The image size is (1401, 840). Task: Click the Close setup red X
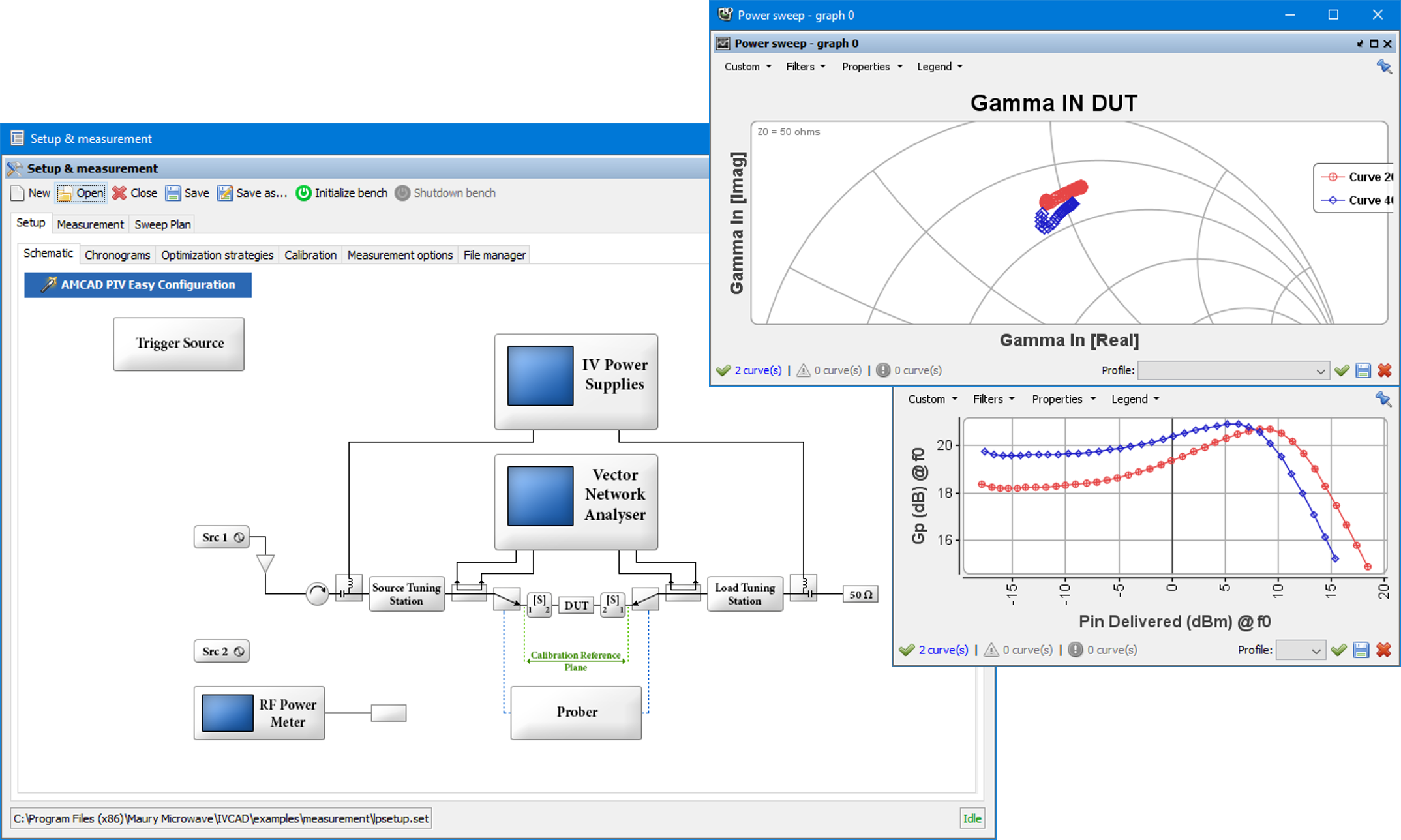pos(134,193)
